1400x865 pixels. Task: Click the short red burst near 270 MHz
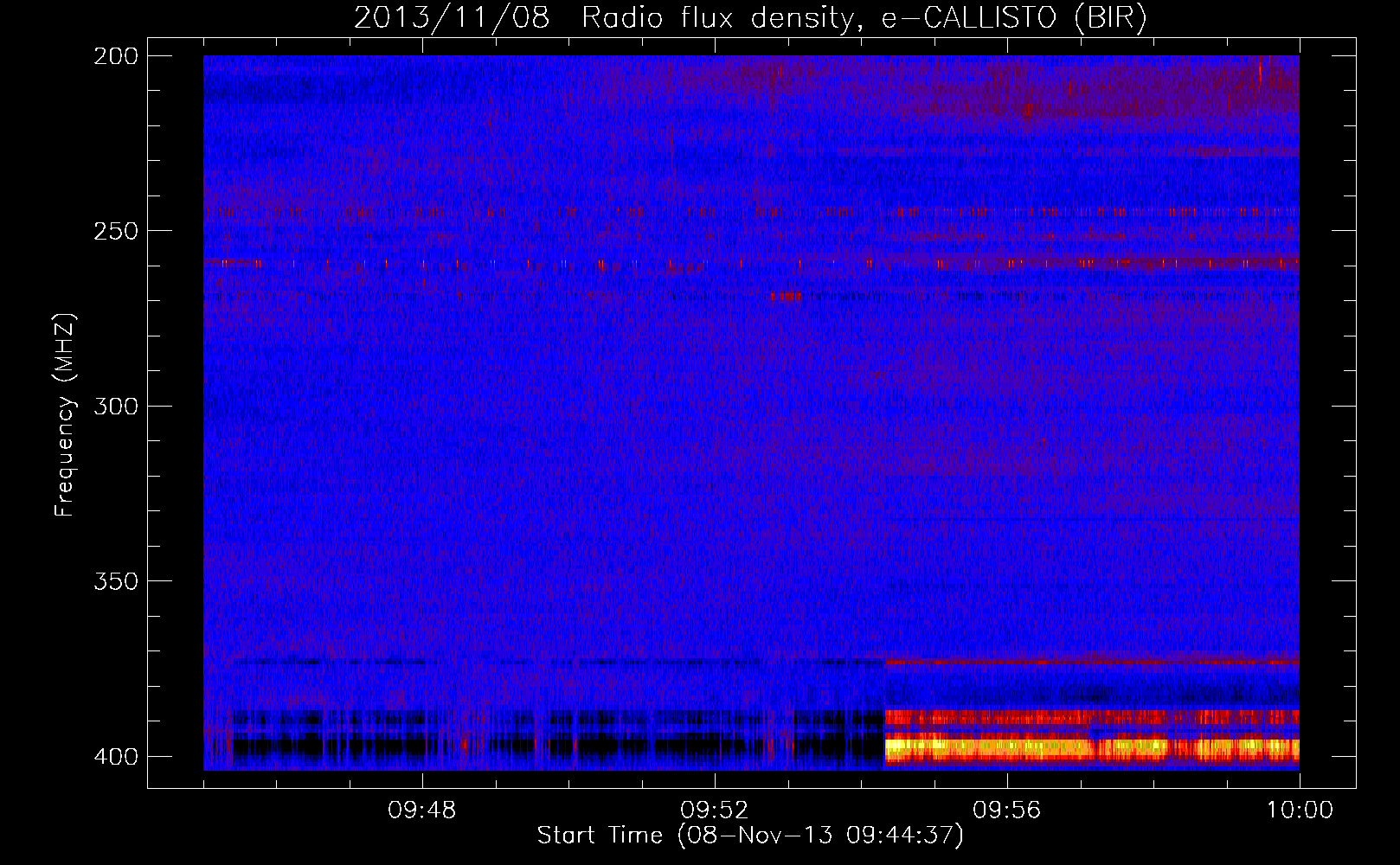click(787, 297)
